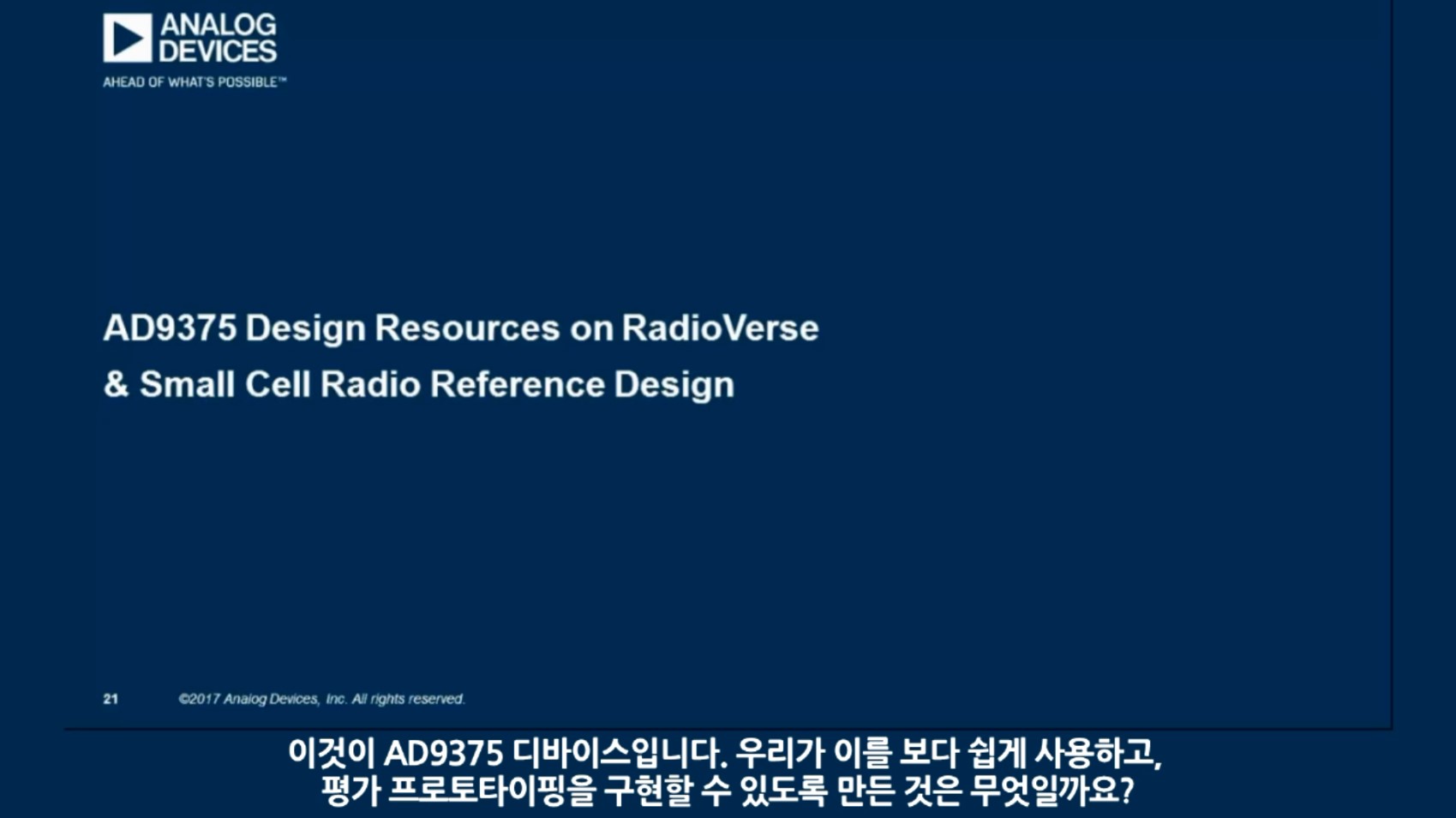Click the Analog Devices logo triangle icon

[x=128, y=38]
